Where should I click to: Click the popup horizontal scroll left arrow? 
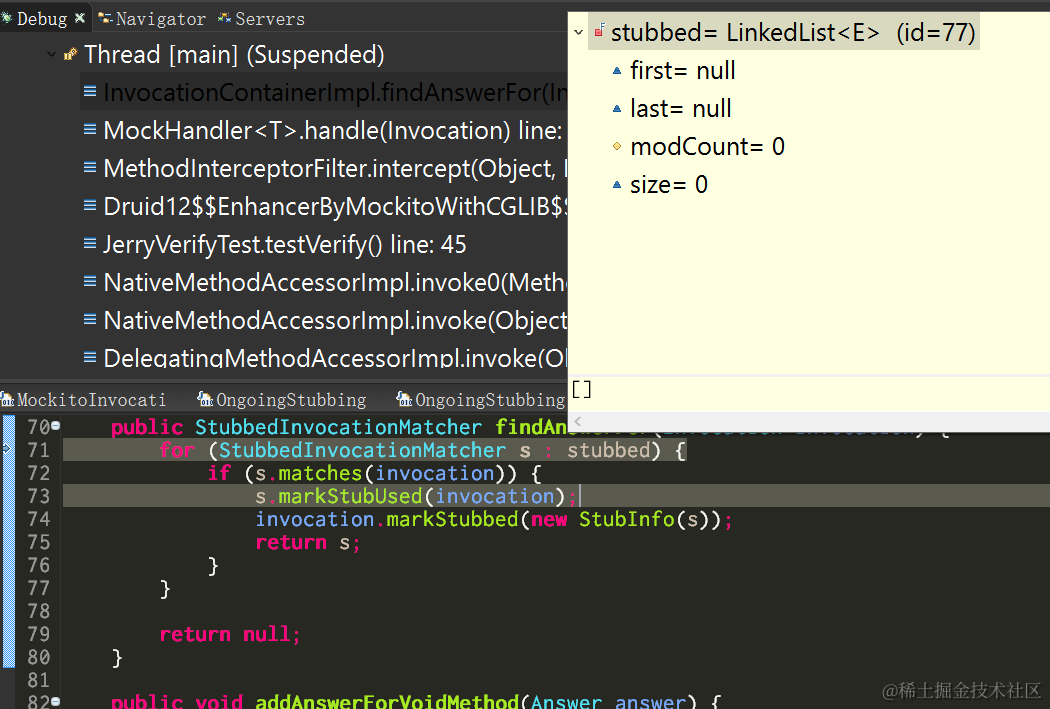(578, 421)
